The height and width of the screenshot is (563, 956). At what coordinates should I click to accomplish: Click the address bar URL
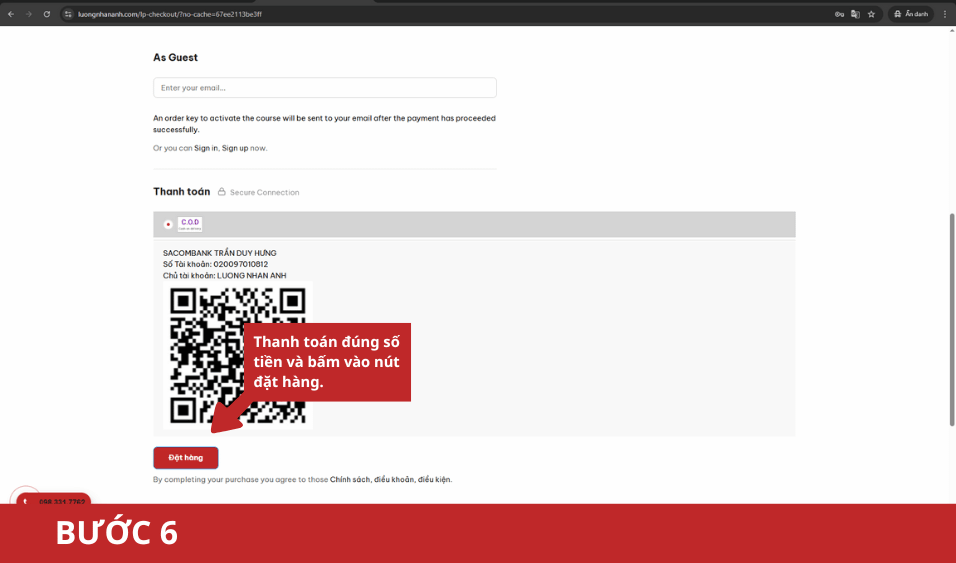point(169,14)
